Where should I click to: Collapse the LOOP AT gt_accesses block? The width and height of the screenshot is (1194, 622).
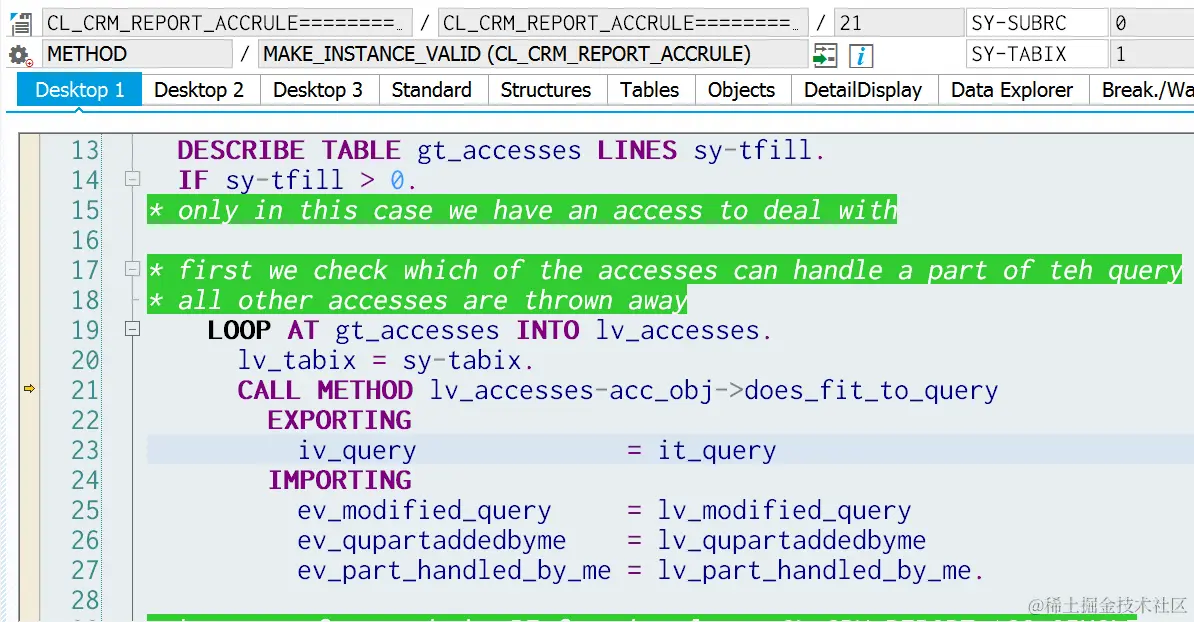(132, 329)
